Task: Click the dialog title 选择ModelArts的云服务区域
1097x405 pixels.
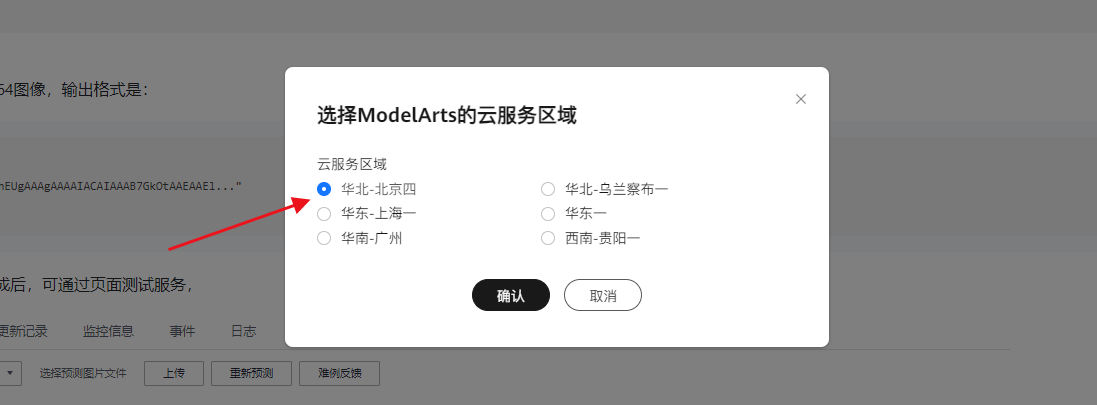Action: (446, 115)
